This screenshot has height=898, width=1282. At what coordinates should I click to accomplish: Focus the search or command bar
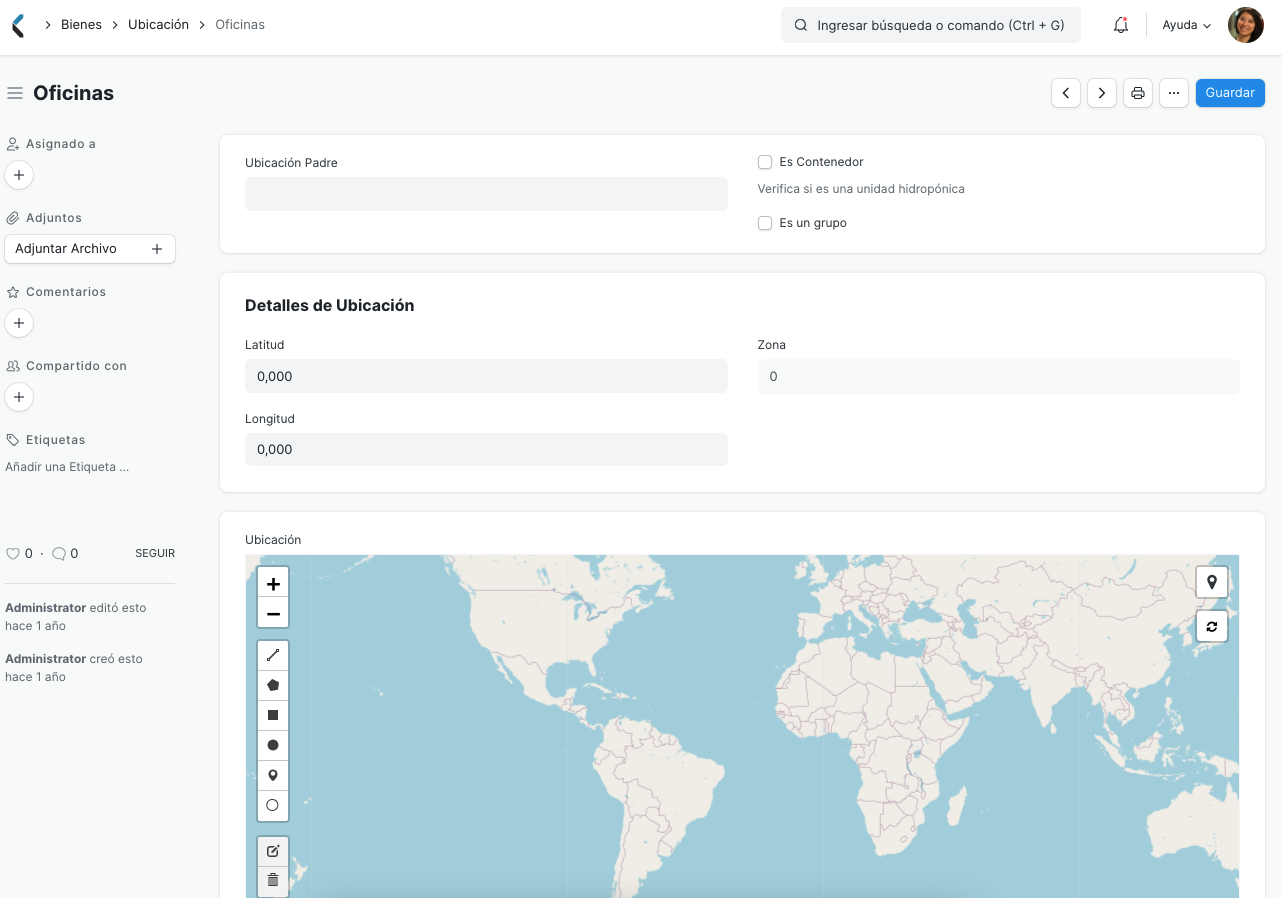tap(931, 25)
